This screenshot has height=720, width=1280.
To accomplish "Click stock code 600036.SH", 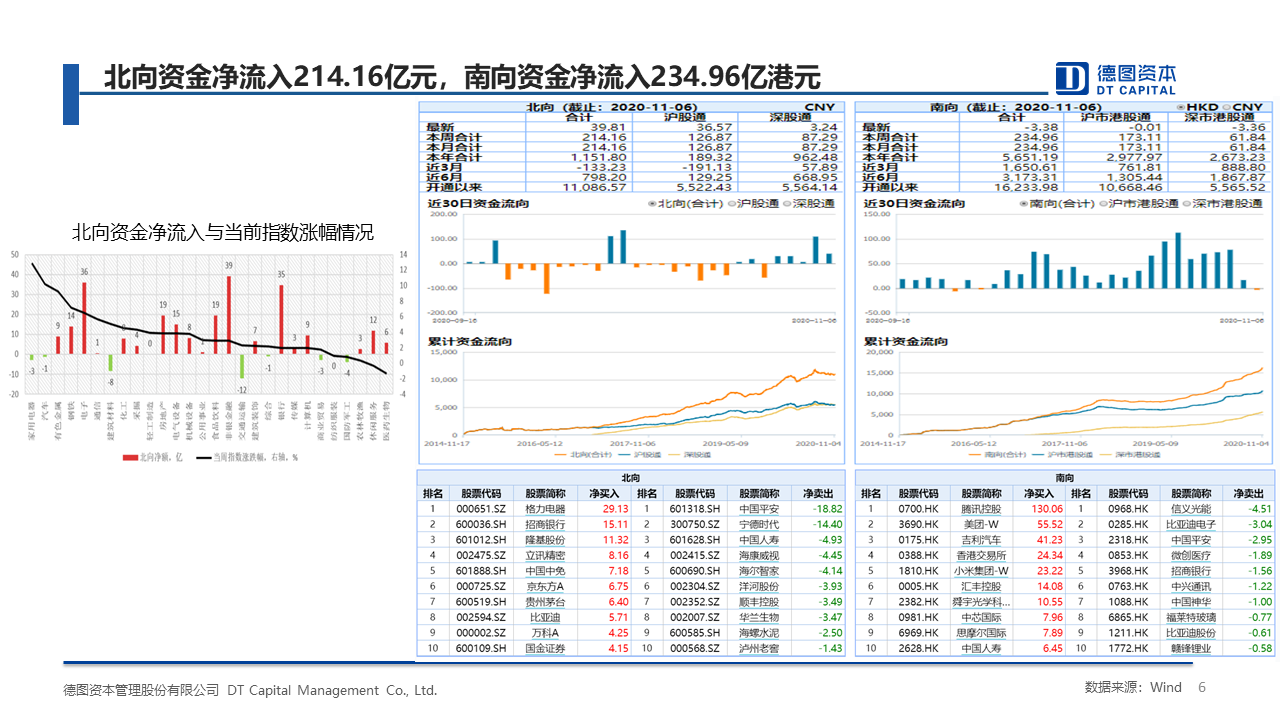I will coord(482,524).
